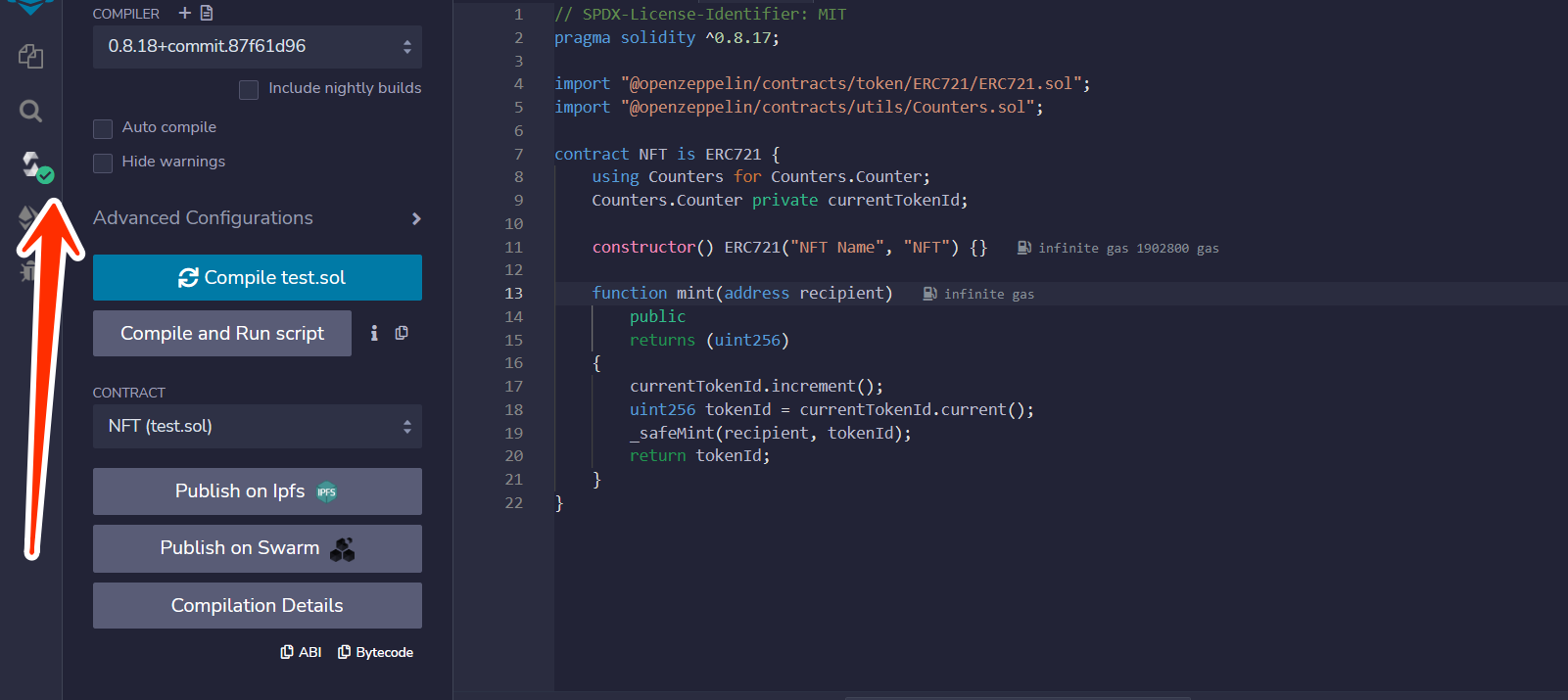Viewport: 1568px width, 700px height.
Task: Open the compiler version 0.8.18 dropdown
Action: click(258, 47)
